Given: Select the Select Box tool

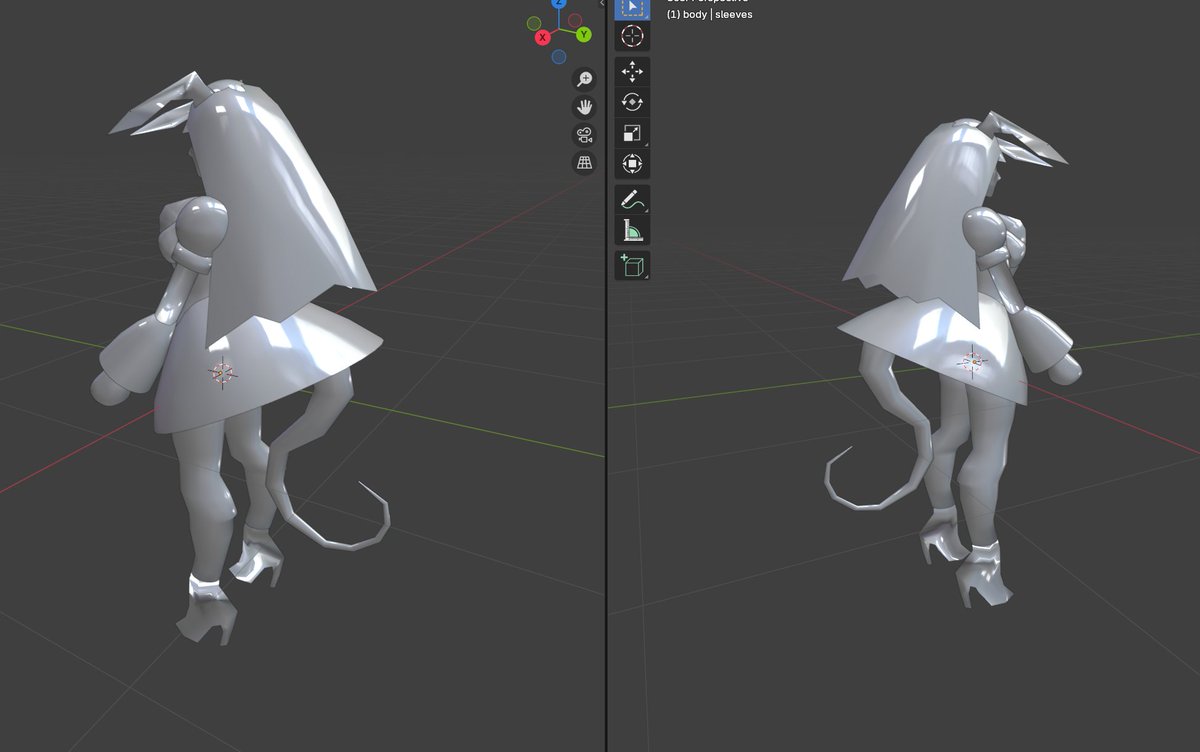Looking at the screenshot, I should [x=632, y=8].
